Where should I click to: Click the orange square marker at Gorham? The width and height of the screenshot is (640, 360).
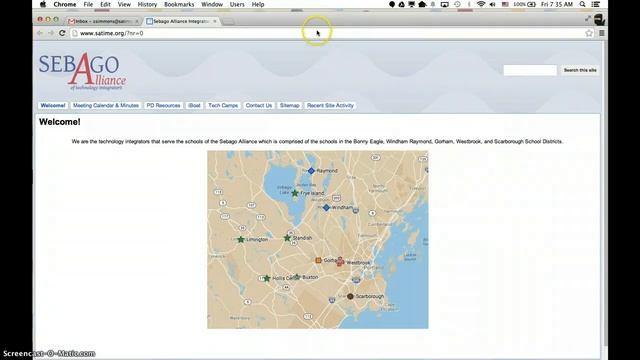pos(318,260)
